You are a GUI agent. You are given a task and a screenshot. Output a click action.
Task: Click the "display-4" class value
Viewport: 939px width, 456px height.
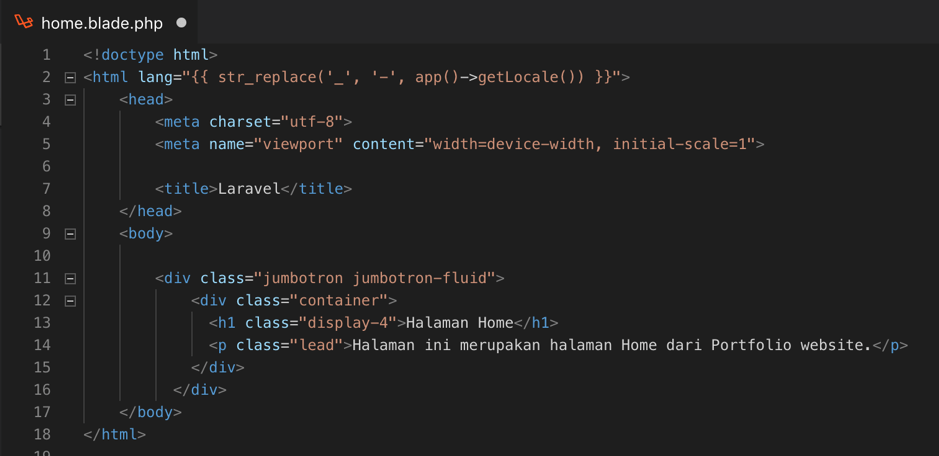[348, 322]
